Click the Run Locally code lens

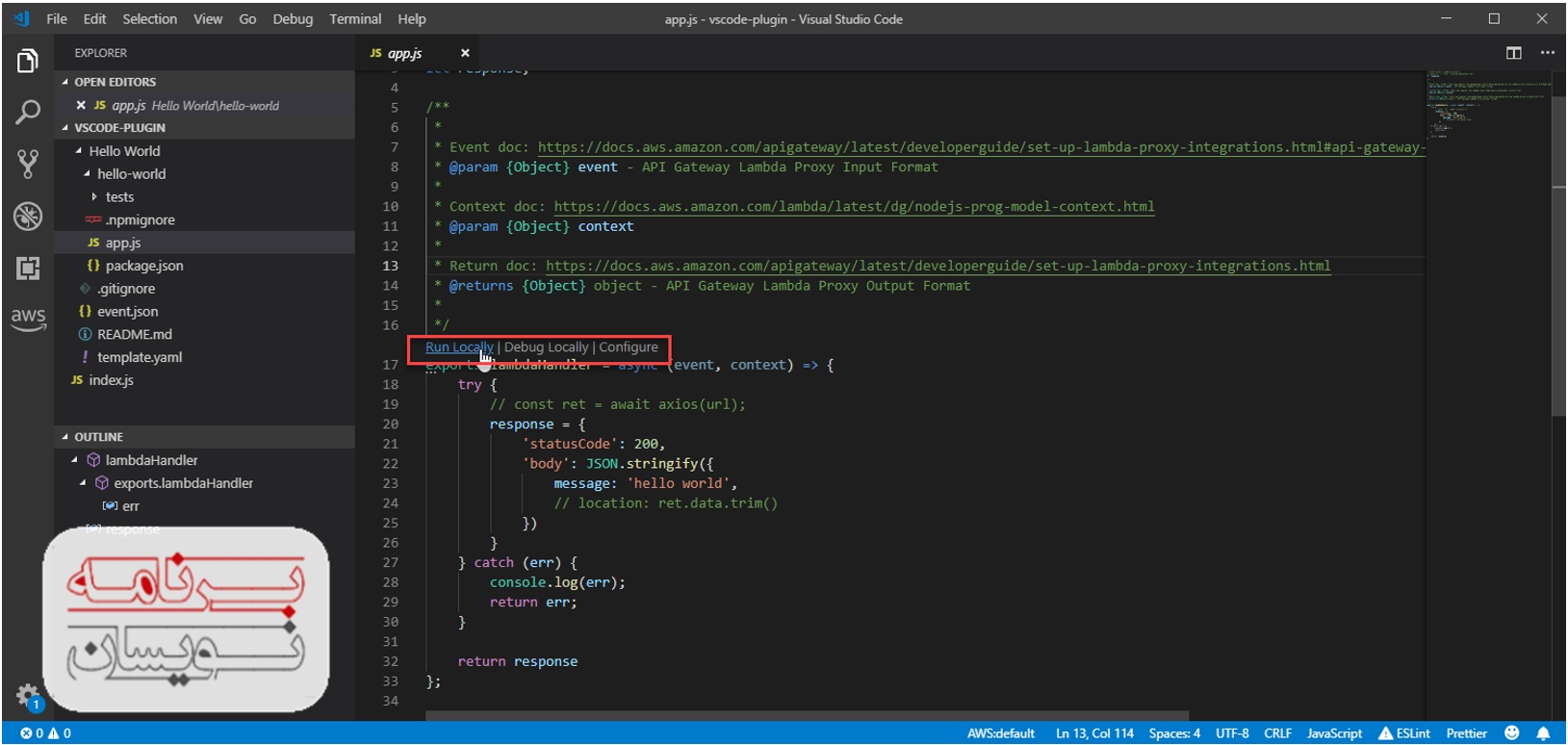coord(459,347)
